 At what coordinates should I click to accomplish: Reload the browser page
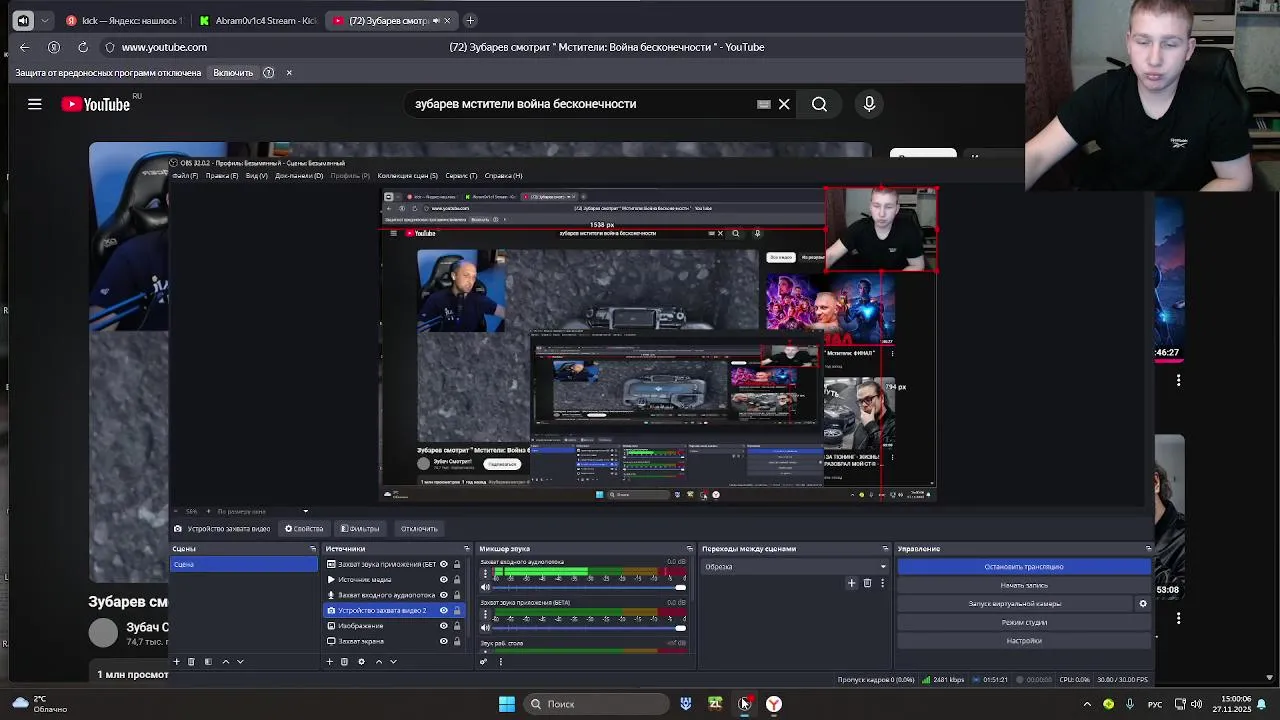pyautogui.click(x=83, y=47)
